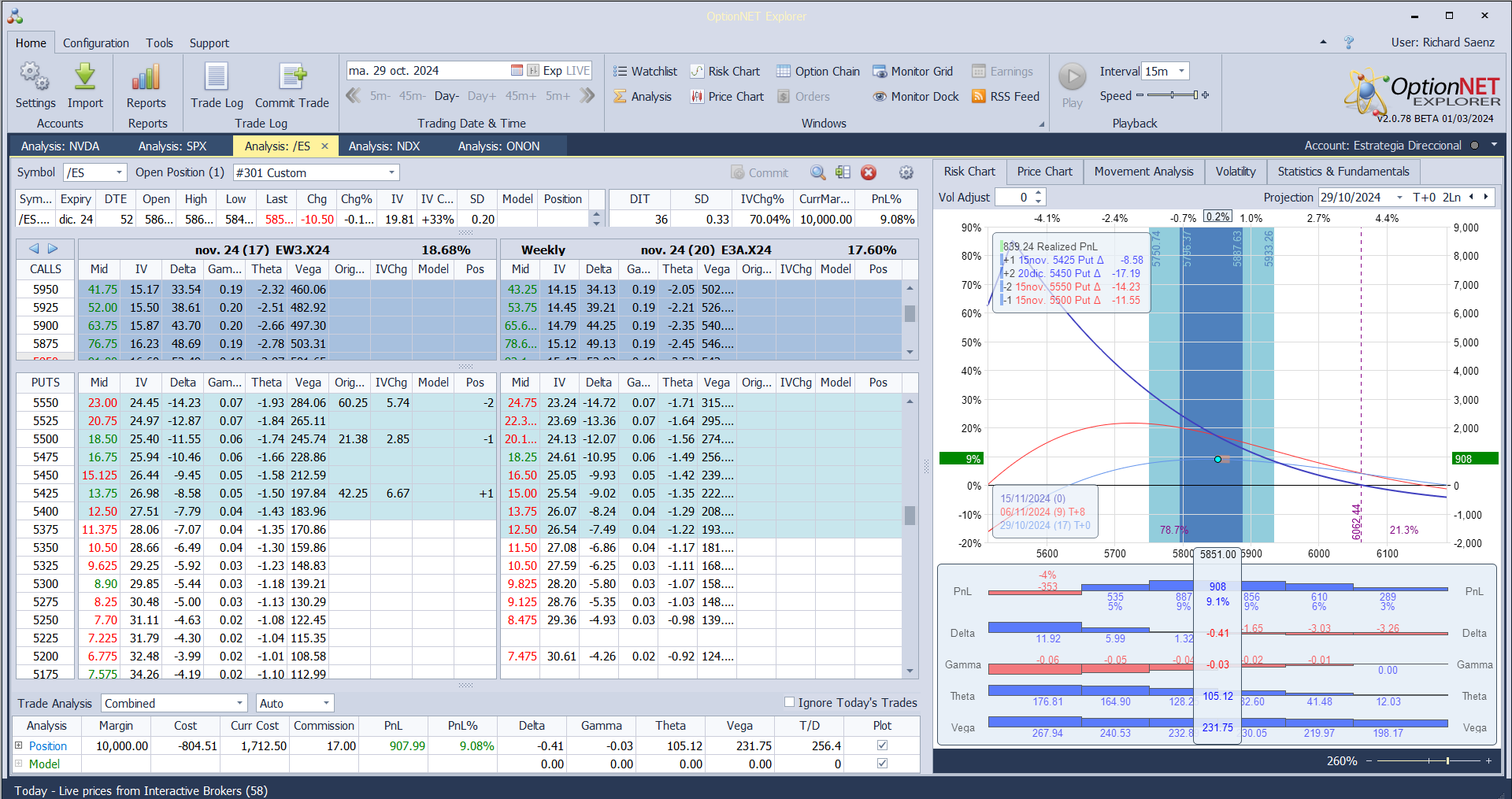This screenshot has height=799, width=1512.
Task: Click the 260% zoom slider
Action: [x=1427, y=760]
